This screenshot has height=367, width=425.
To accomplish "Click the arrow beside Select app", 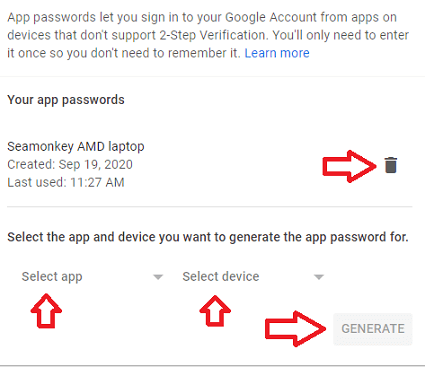I will [x=158, y=277].
